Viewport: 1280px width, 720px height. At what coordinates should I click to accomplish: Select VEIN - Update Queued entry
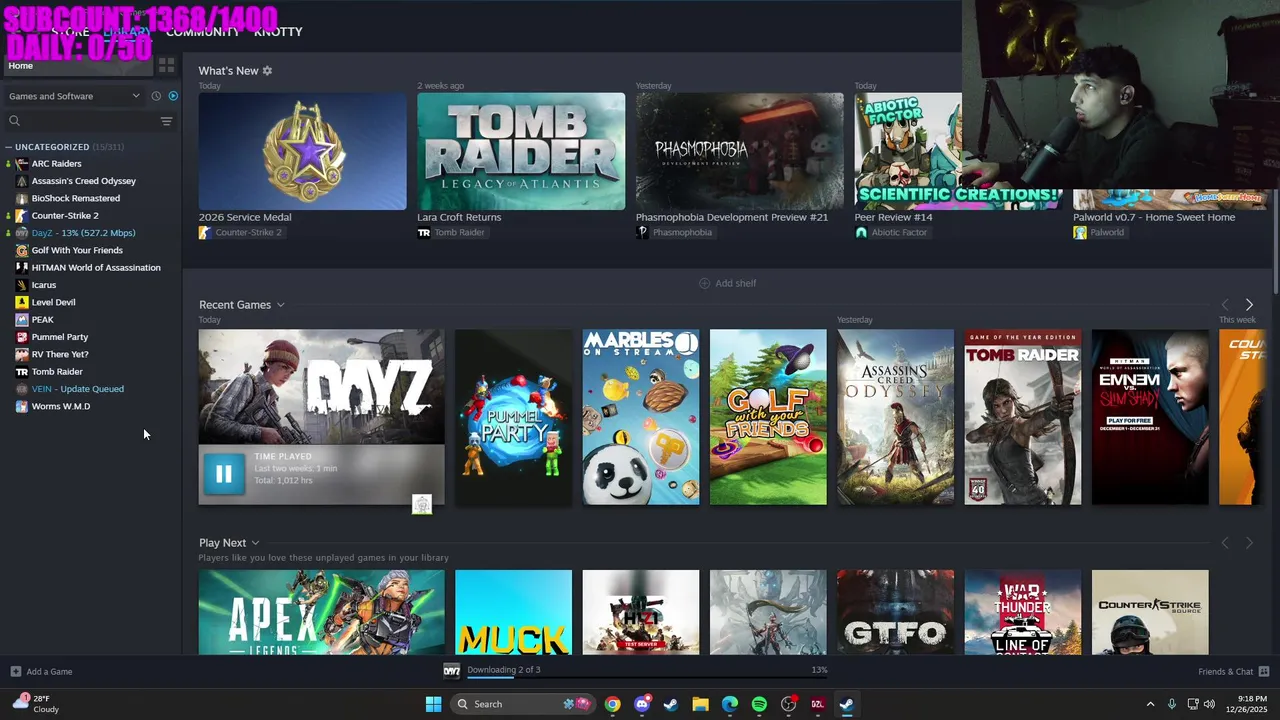coord(77,389)
